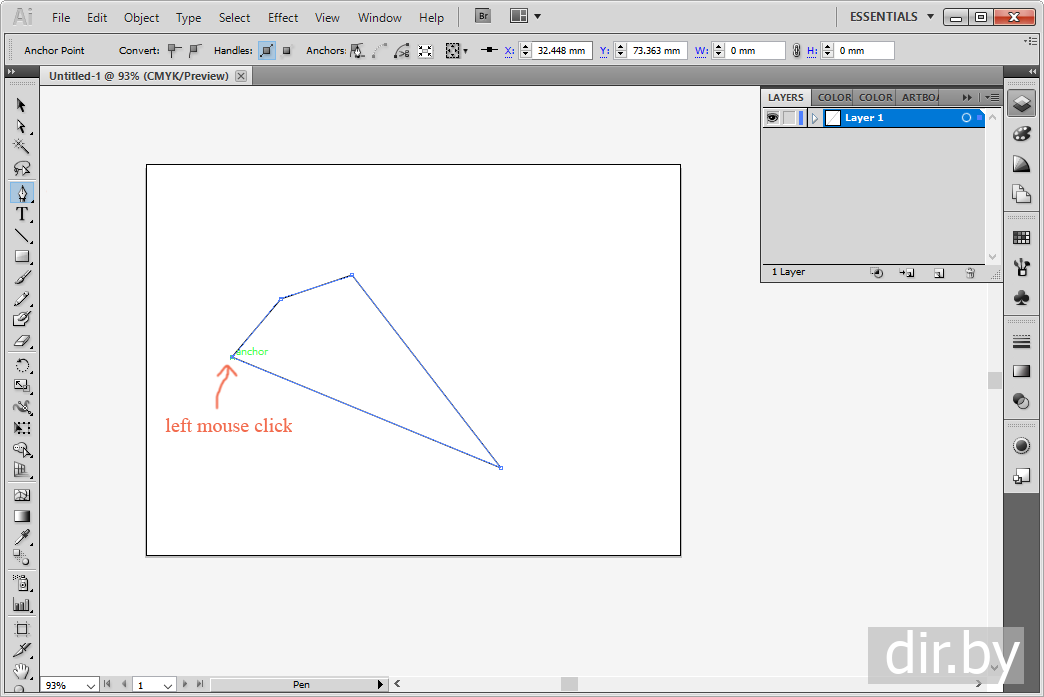Close the Untitled-1 document tab
This screenshot has height=697, width=1044.
click(240, 76)
